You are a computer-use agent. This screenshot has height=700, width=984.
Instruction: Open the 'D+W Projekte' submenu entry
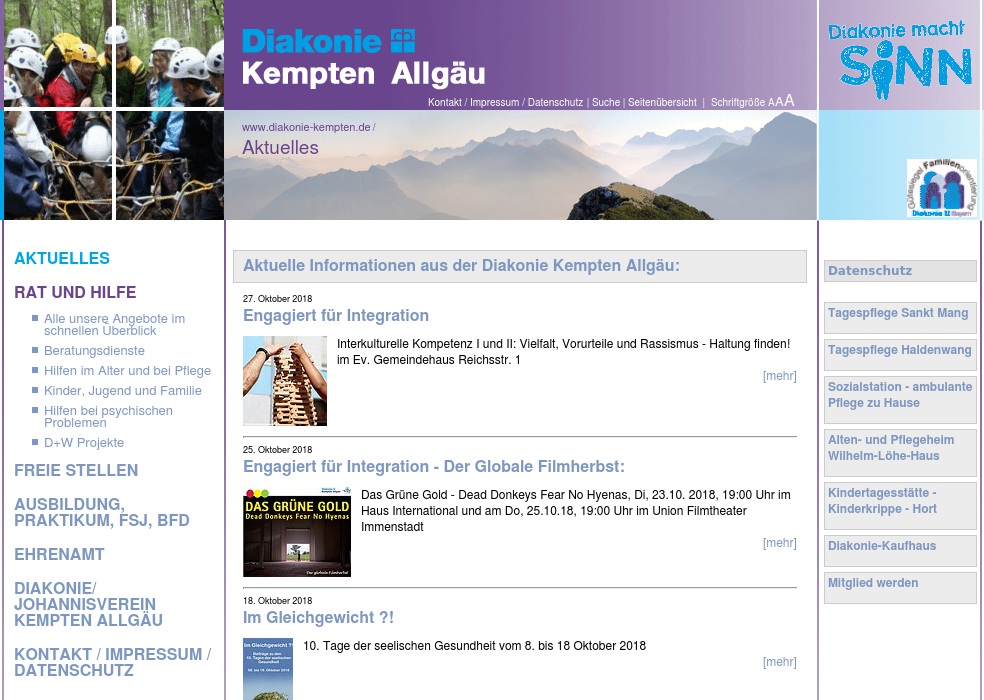[x=84, y=443]
